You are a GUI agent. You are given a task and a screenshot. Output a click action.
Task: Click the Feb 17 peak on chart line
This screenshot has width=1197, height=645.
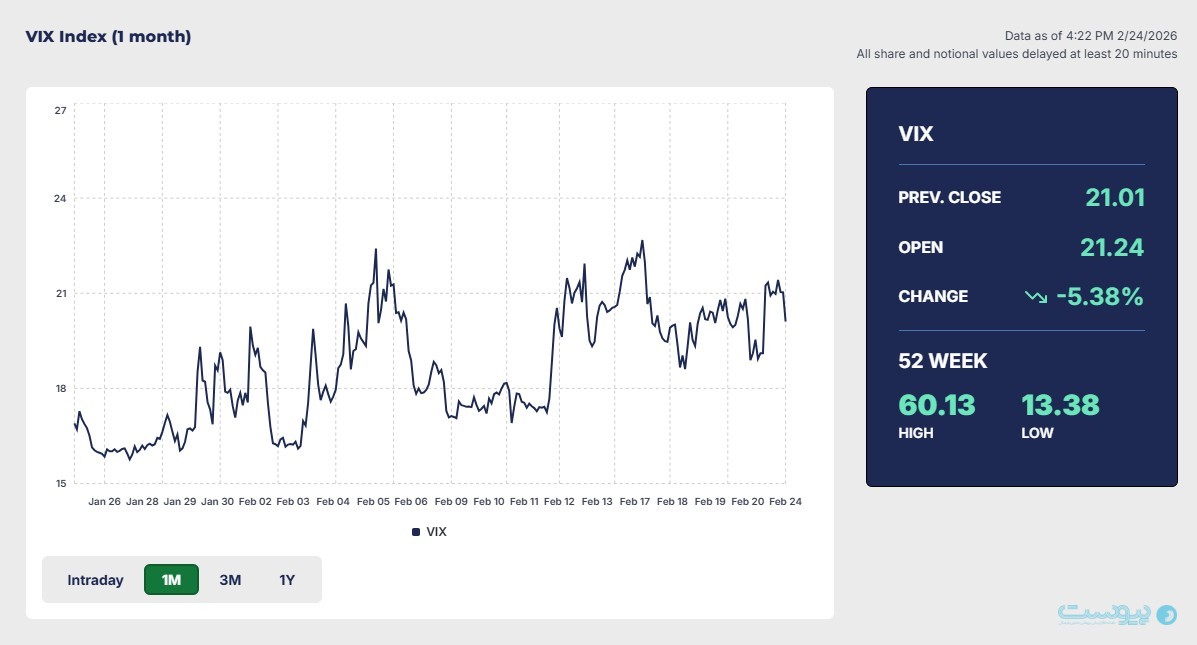[642, 241]
